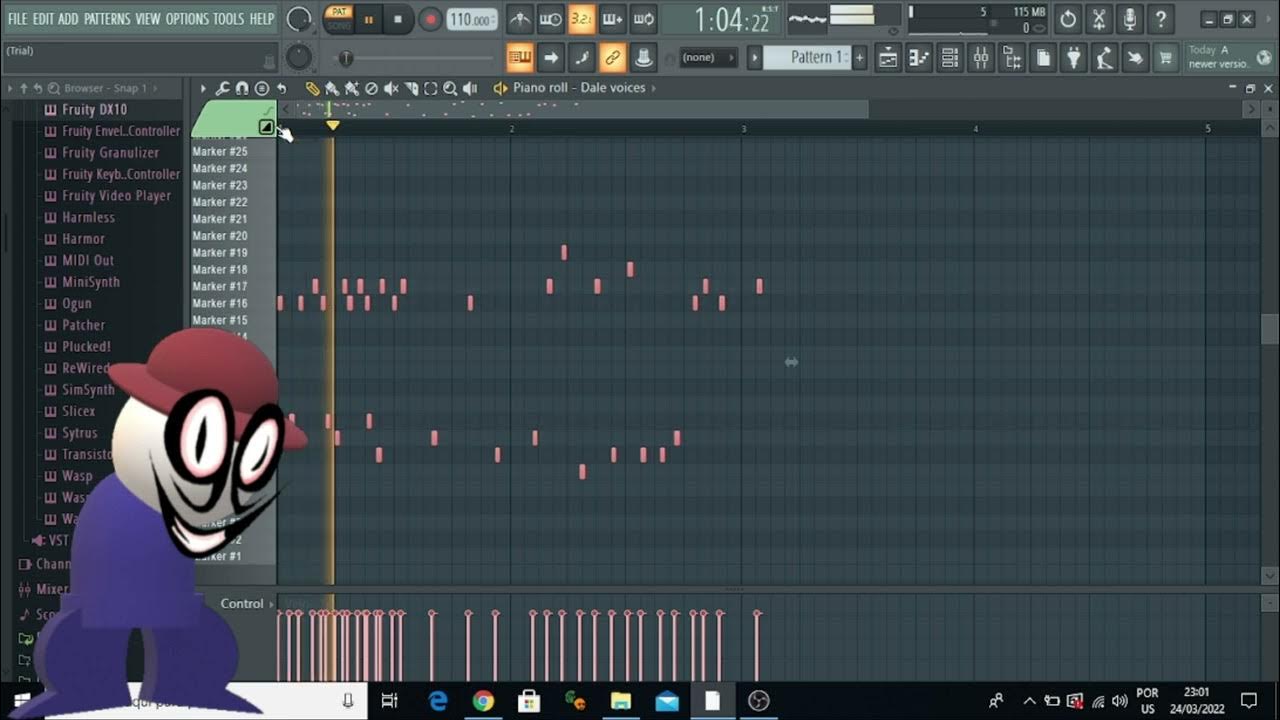
Task: Open pattern list arrow left of Pattern 1
Action: 755,58
